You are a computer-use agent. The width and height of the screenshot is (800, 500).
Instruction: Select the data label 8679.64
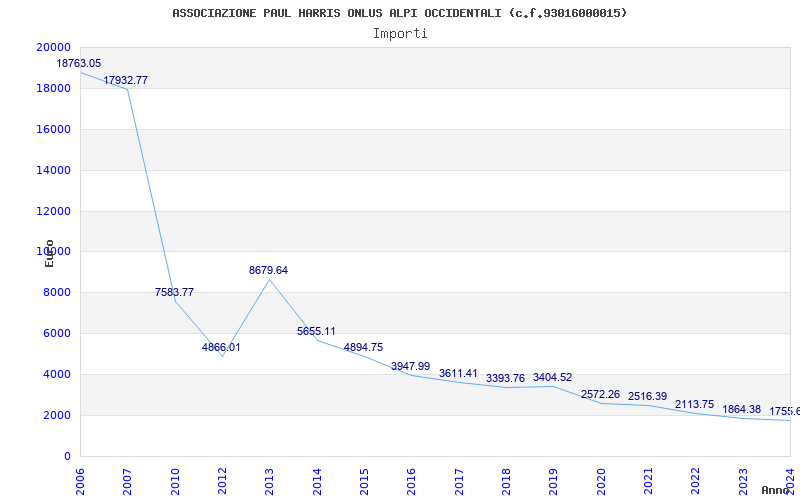coord(268,270)
